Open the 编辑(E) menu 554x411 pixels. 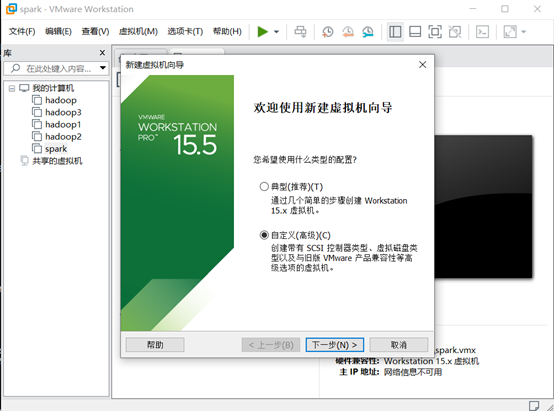(x=58, y=31)
